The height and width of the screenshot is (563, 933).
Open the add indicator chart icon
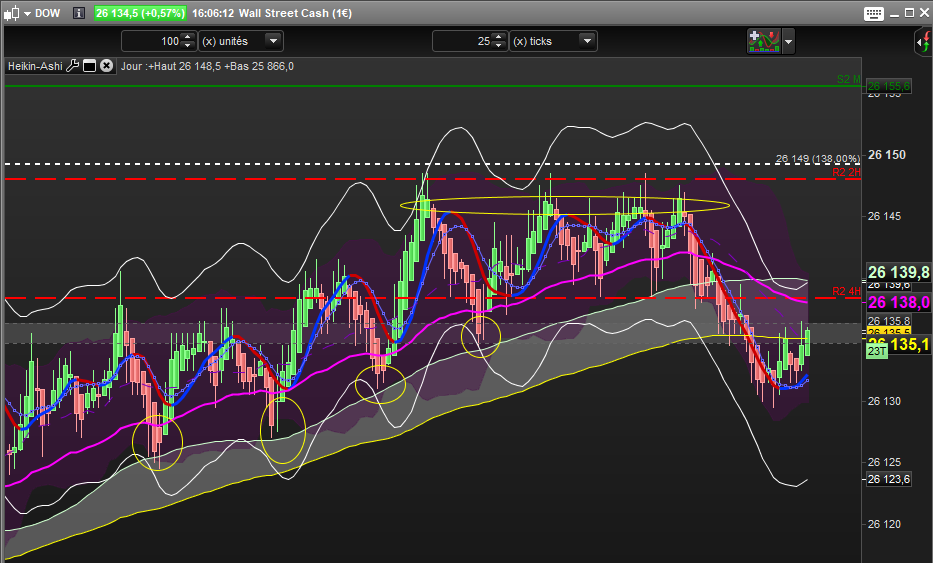[764, 42]
